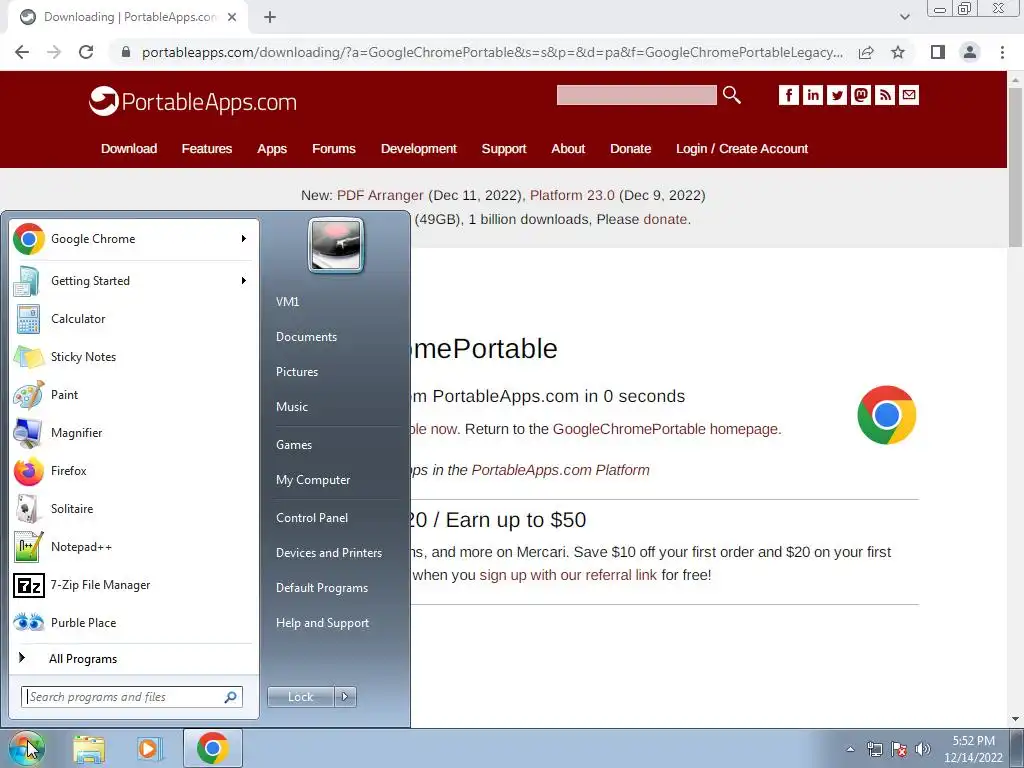Click the page vertical scrollbar thumb
This screenshot has width=1024, height=768.
tap(1015, 167)
